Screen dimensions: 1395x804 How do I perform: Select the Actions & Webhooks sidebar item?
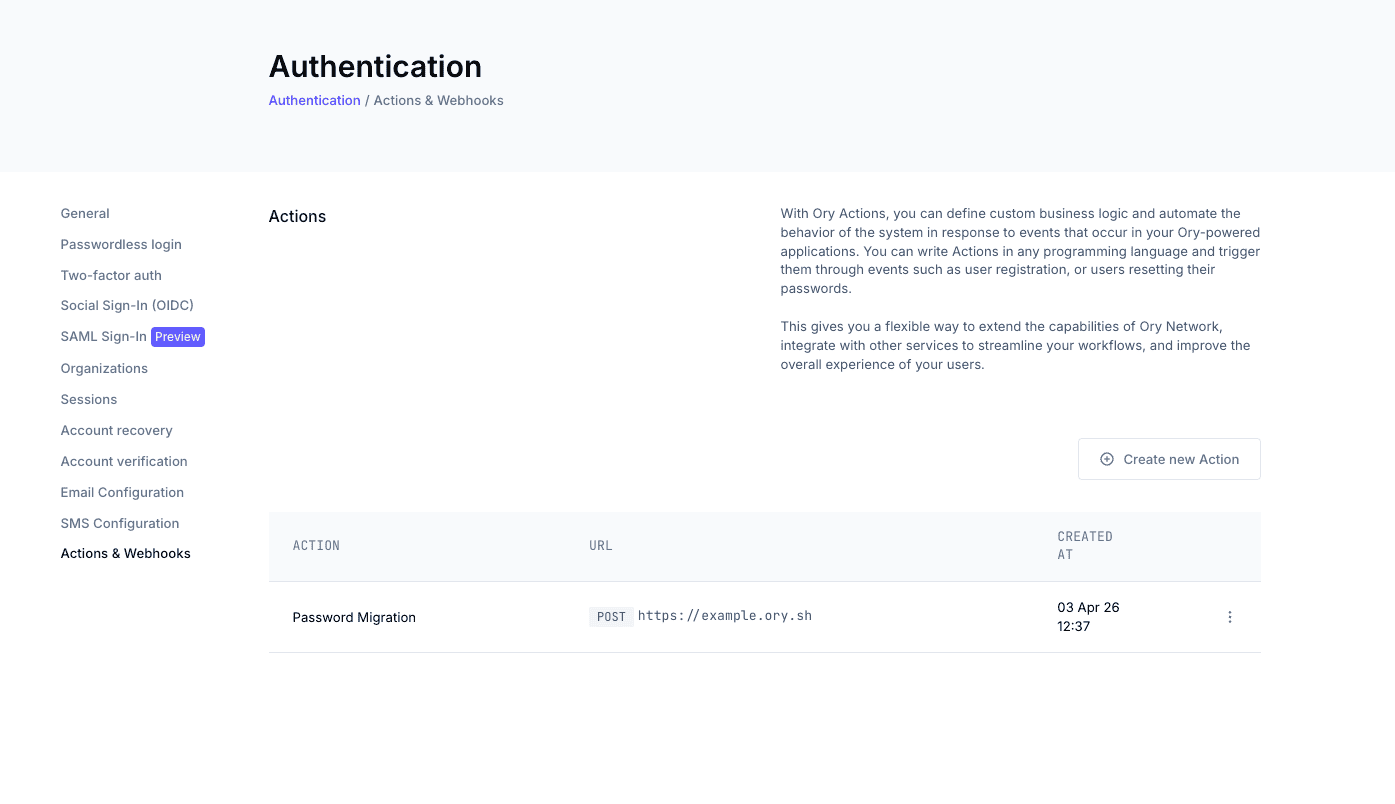pos(125,552)
